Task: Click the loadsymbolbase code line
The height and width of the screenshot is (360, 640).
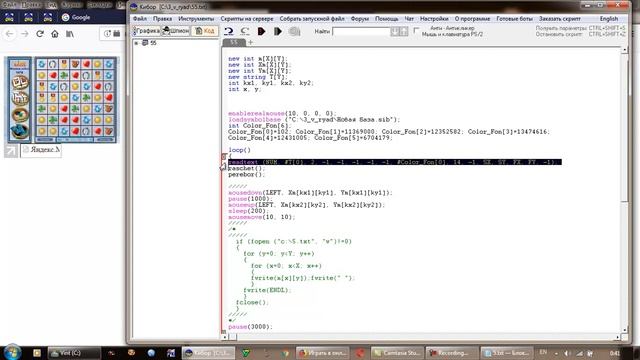Action: pyautogui.click(x=314, y=120)
